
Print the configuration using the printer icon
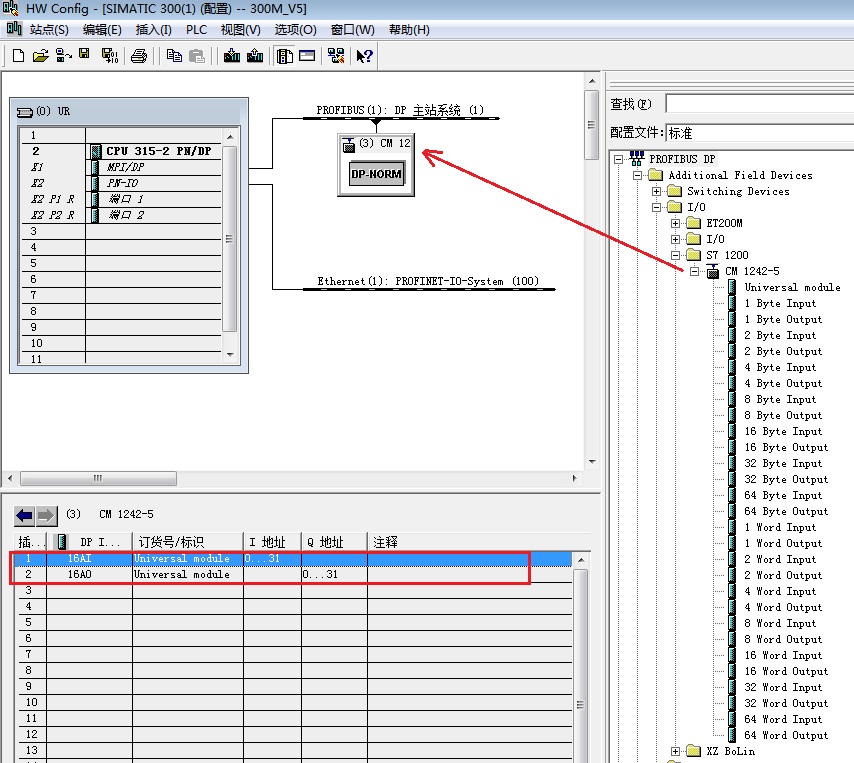139,56
